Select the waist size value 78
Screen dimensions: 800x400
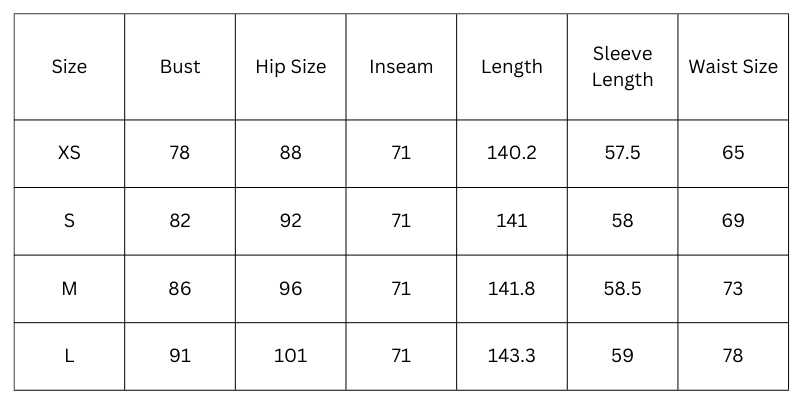733,356
